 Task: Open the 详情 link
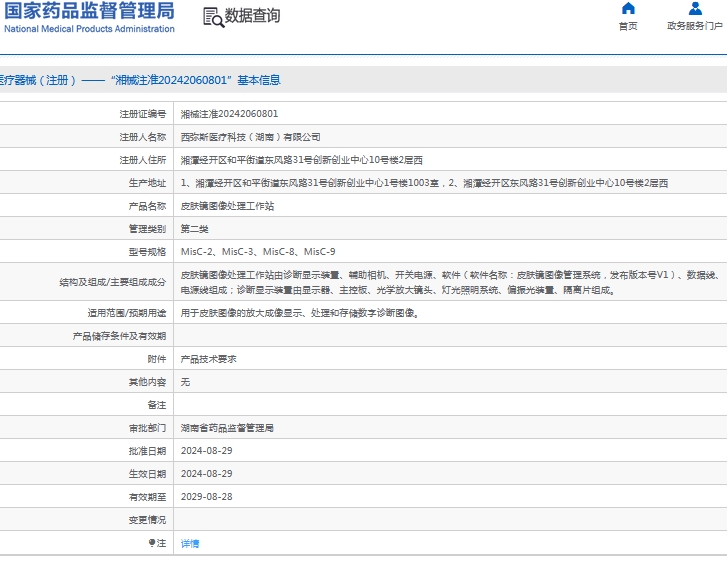click(x=190, y=543)
